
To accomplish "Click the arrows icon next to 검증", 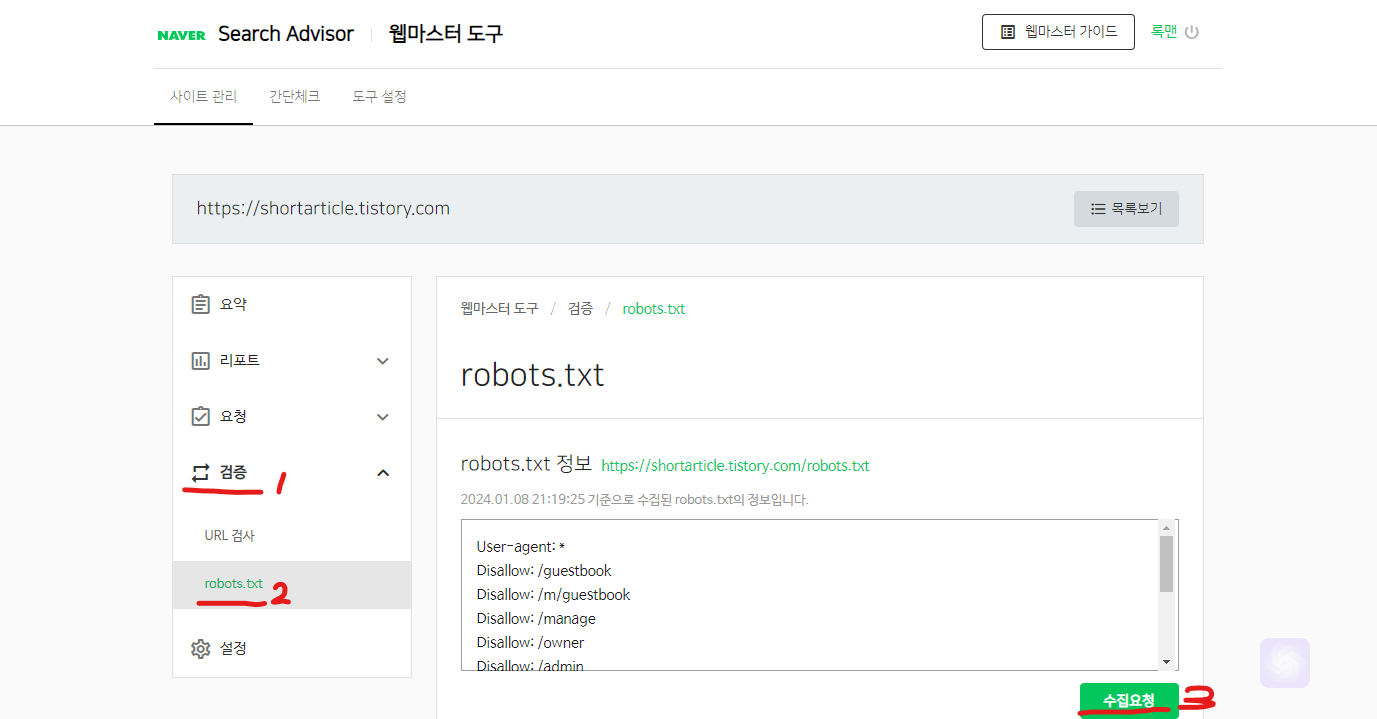I will (201, 472).
